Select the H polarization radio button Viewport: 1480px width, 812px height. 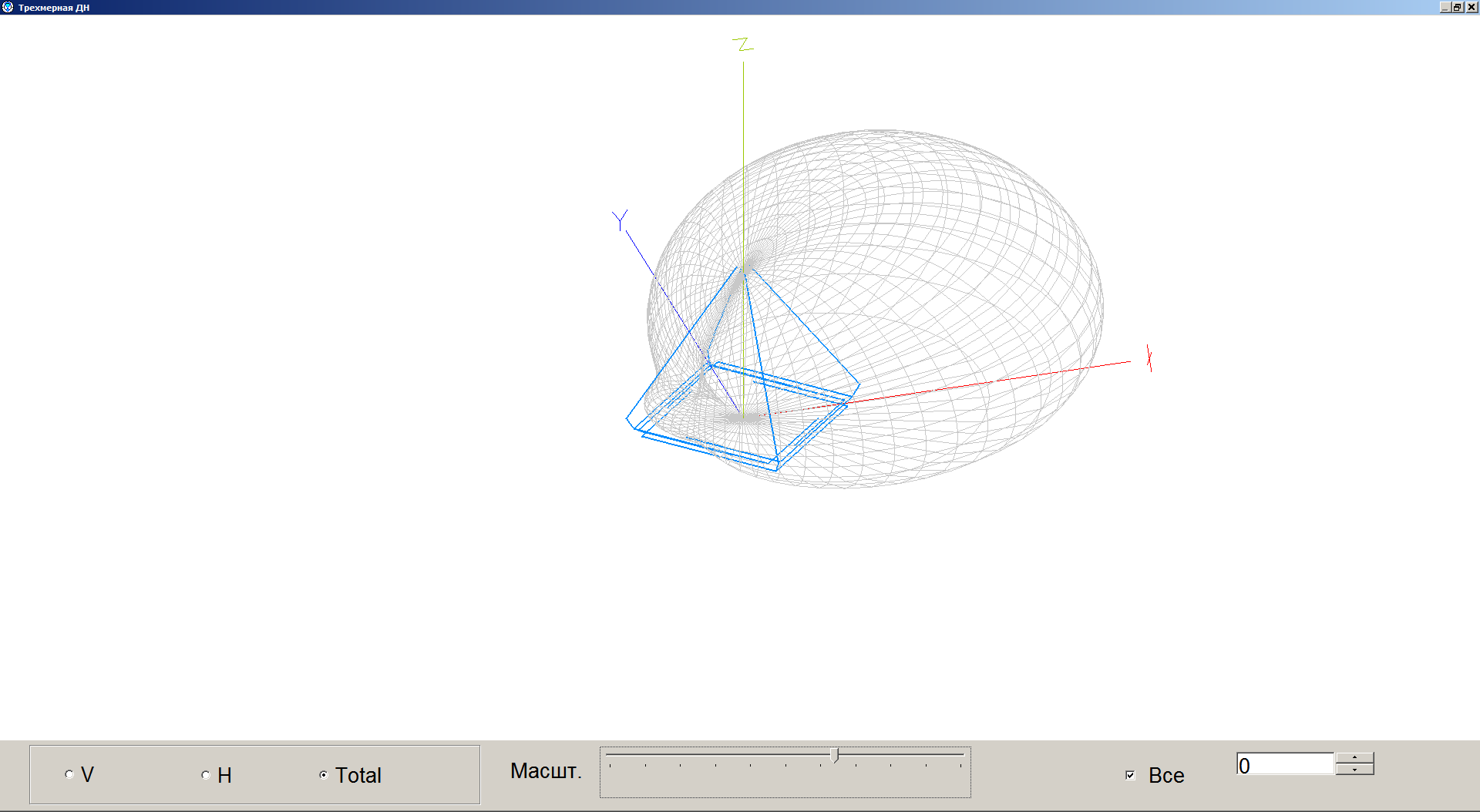(206, 775)
